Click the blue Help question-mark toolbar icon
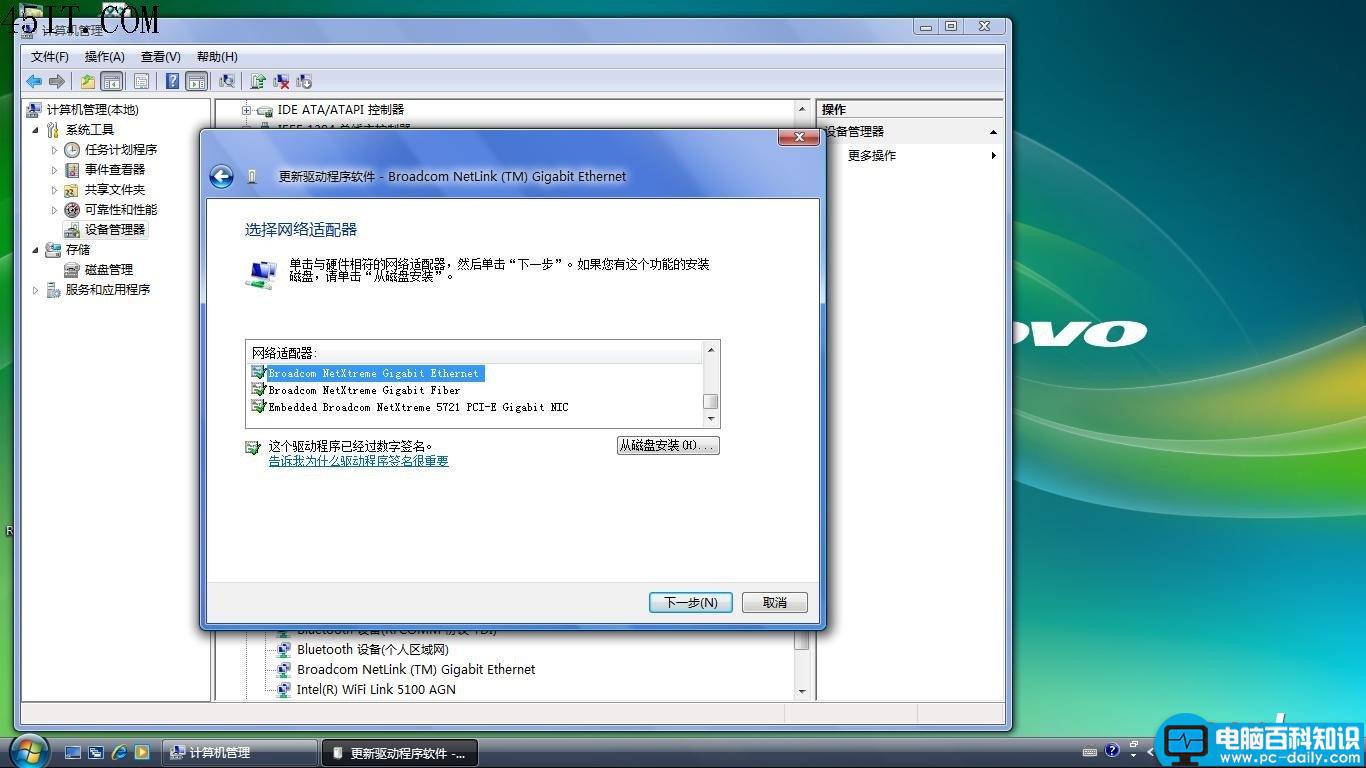 [x=172, y=81]
